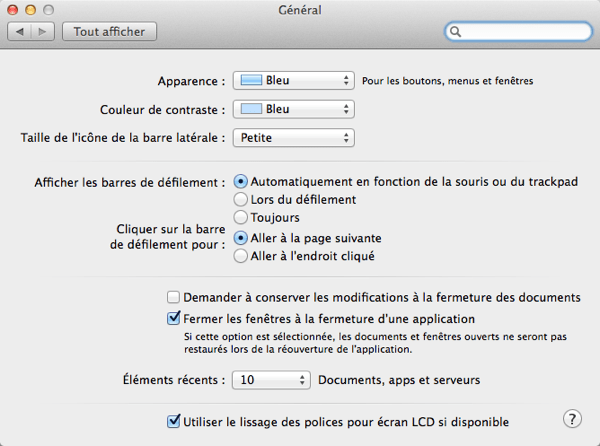Viewport: 600px width, 446px height.
Task: Uncheck Fermer les fenêtres à la fermeture
Action: click(174, 319)
